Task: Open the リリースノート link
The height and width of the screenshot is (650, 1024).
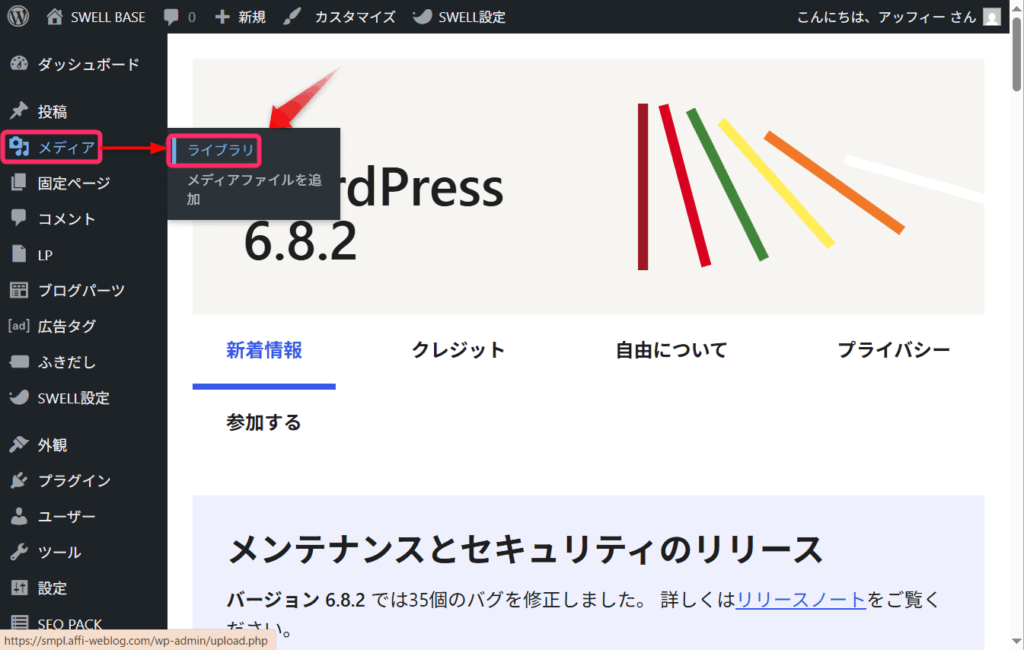Action: point(801,599)
